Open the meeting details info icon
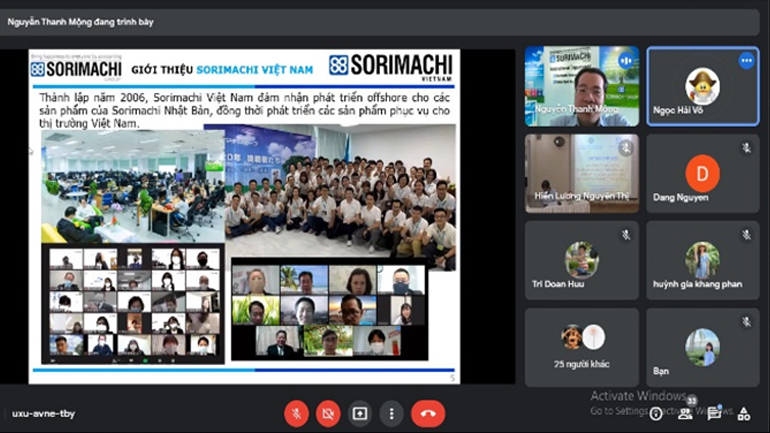 click(x=657, y=413)
